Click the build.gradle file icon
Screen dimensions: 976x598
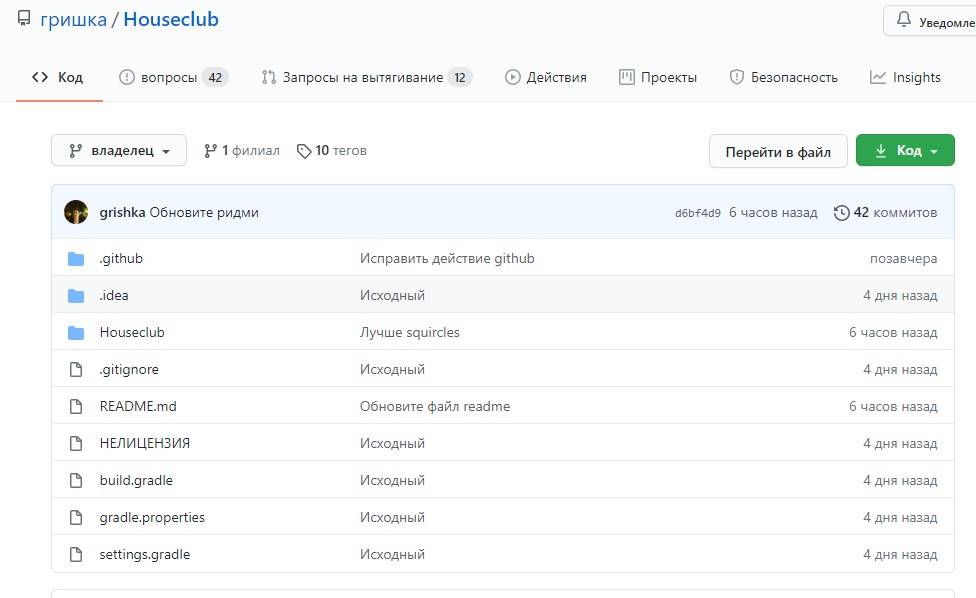click(76, 481)
